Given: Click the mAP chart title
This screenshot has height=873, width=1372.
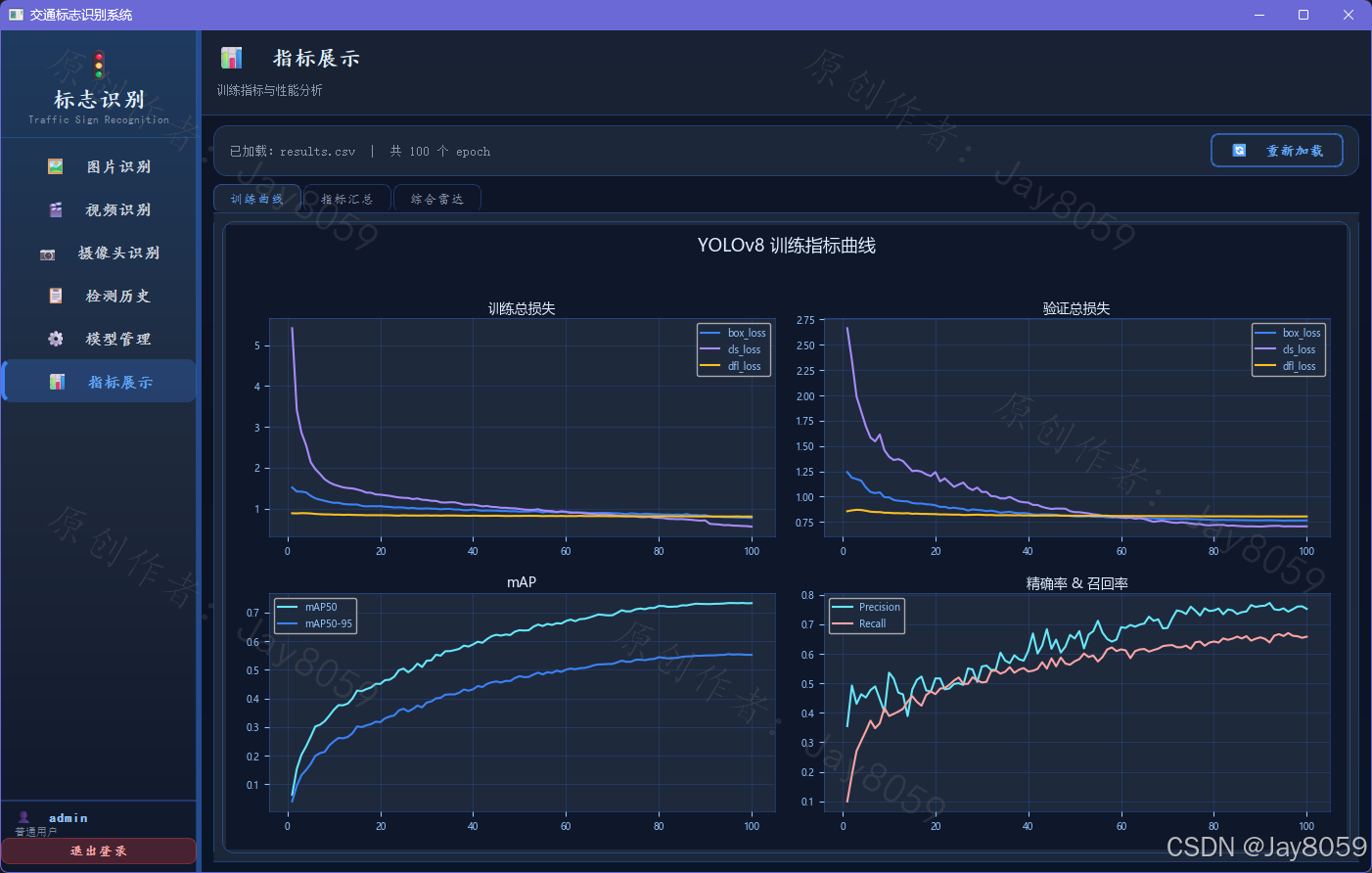Looking at the screenshot, I should [x=522, y=582].
